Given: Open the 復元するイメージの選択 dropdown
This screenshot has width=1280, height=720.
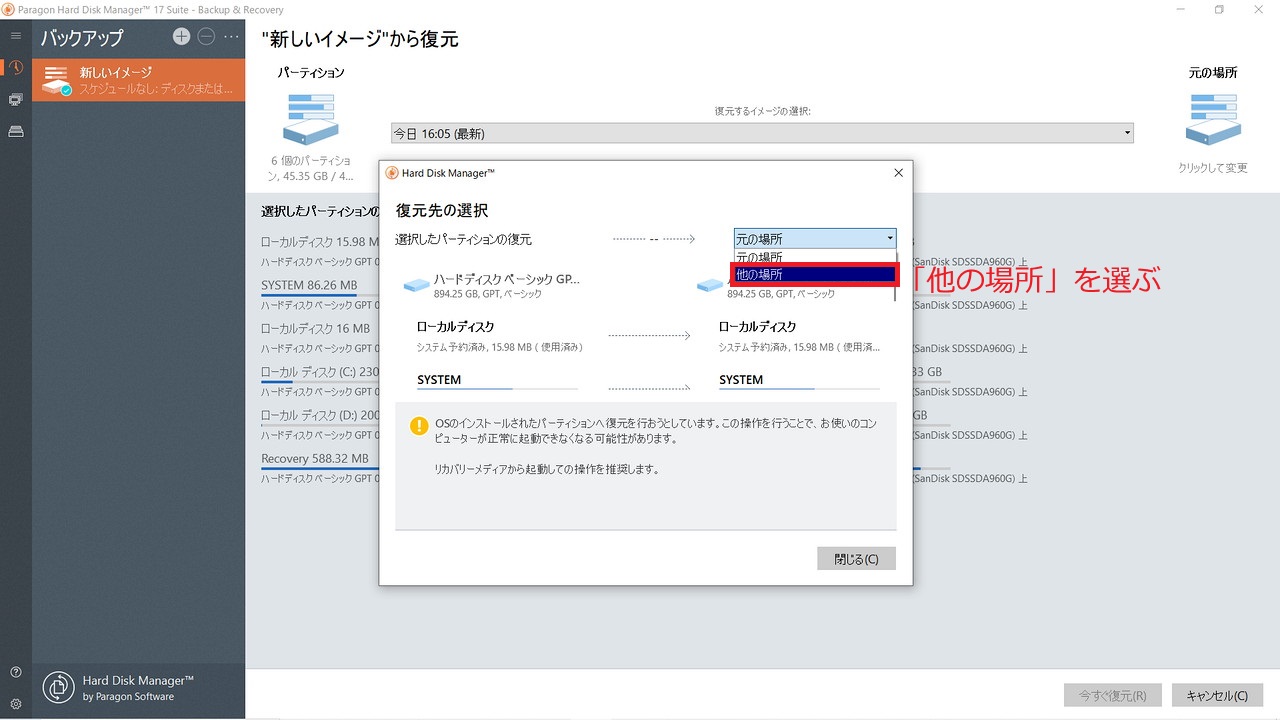Looking at the screenshot, I should (x=762, y=133).
